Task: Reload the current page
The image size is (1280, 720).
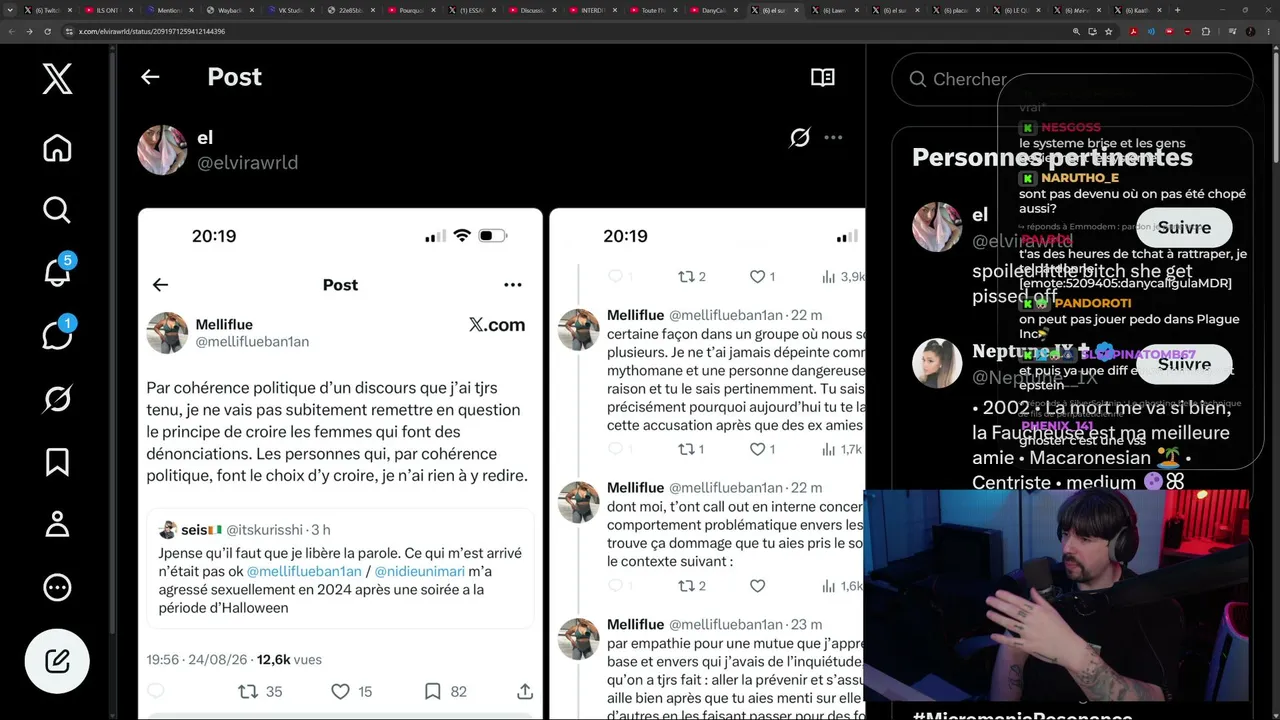Action: coord(47,31)
